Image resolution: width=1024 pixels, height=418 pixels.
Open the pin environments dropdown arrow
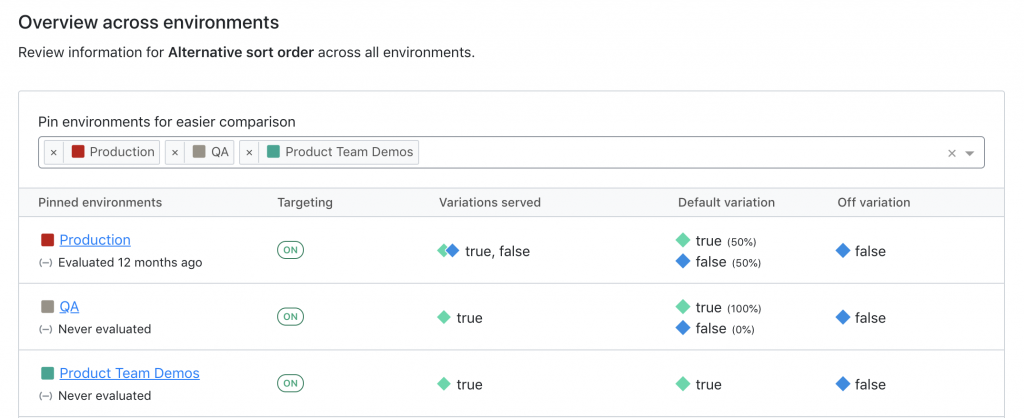pyautogui.click(x=970, y=153)
